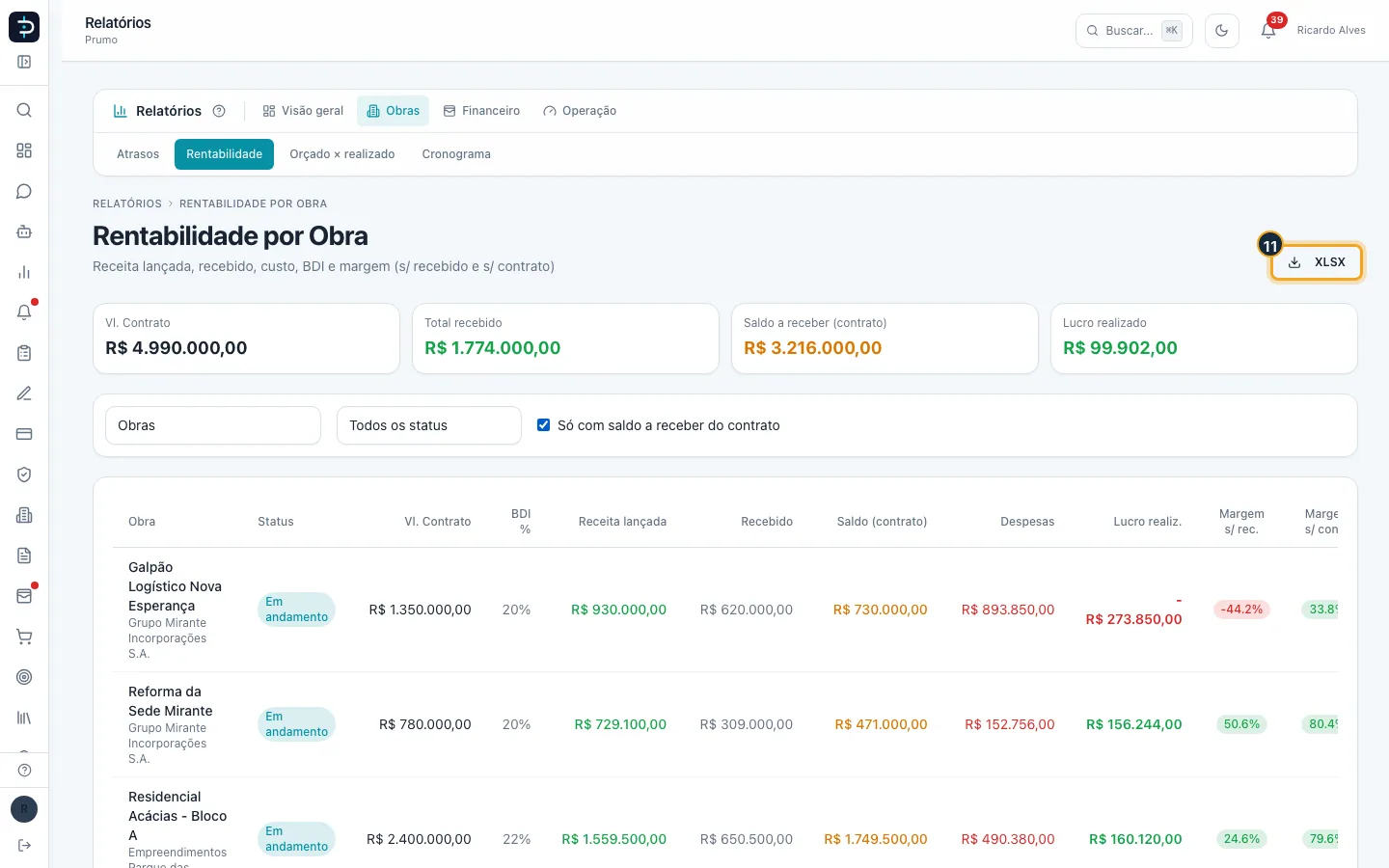Export the report with the XLSX button
This screenshot has width=1389, height=868.
1317,262
